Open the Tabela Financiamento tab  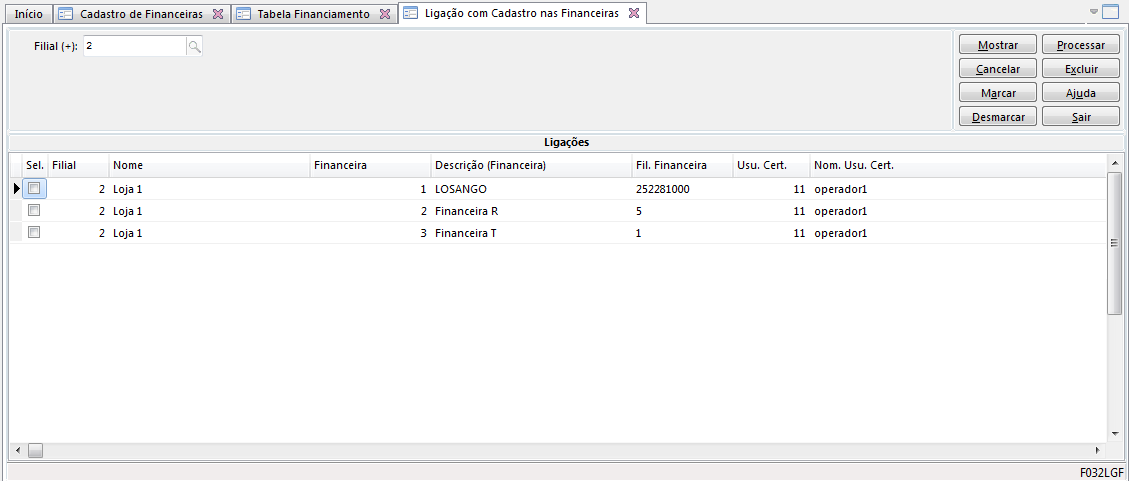pos(312,14)
